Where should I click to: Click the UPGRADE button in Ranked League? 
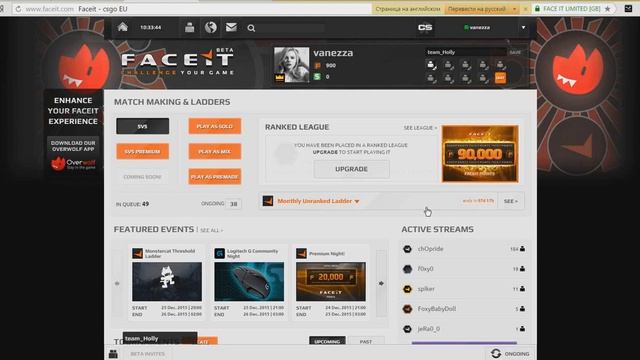pos(351,169)
